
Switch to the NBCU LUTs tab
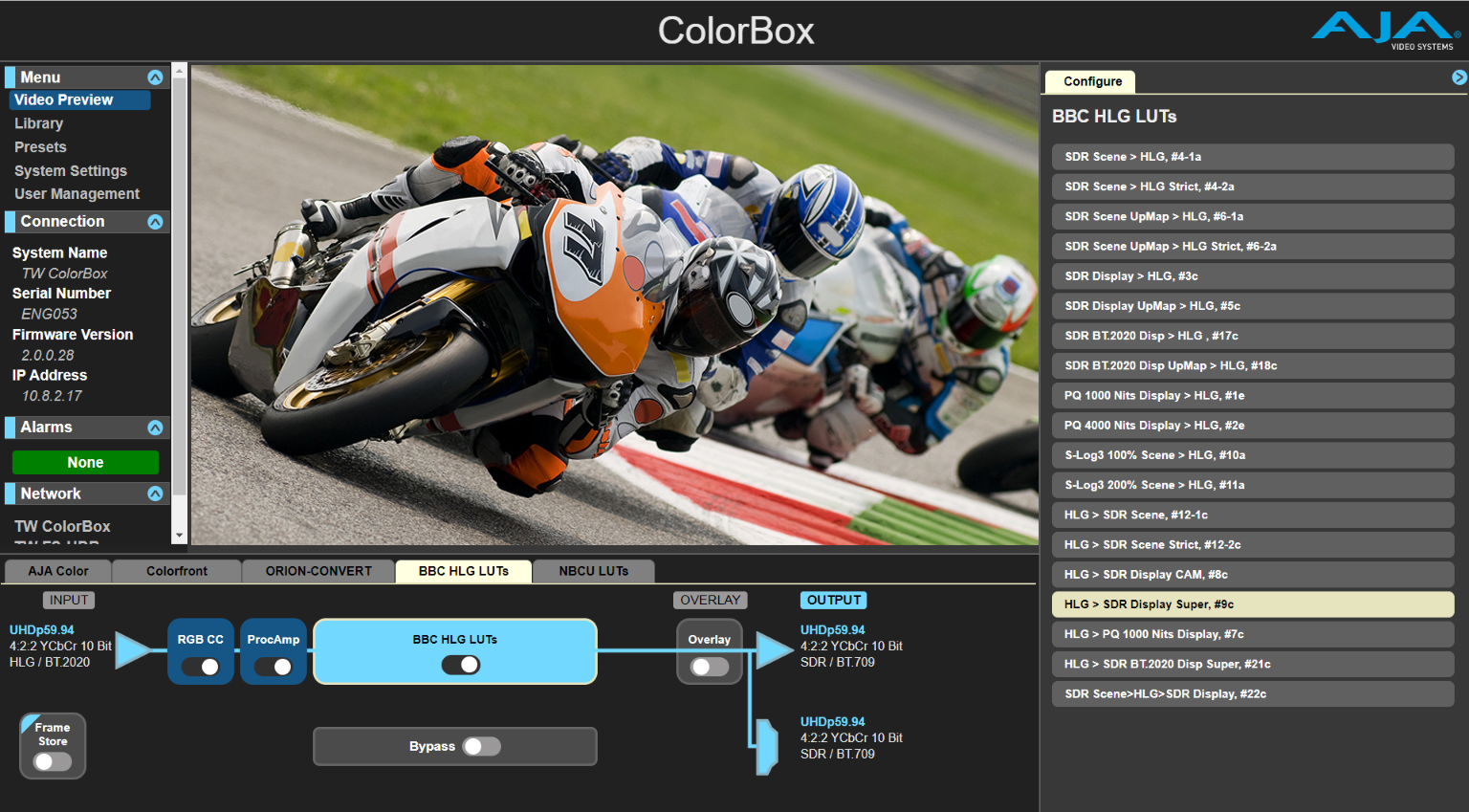tap(593, 571)
